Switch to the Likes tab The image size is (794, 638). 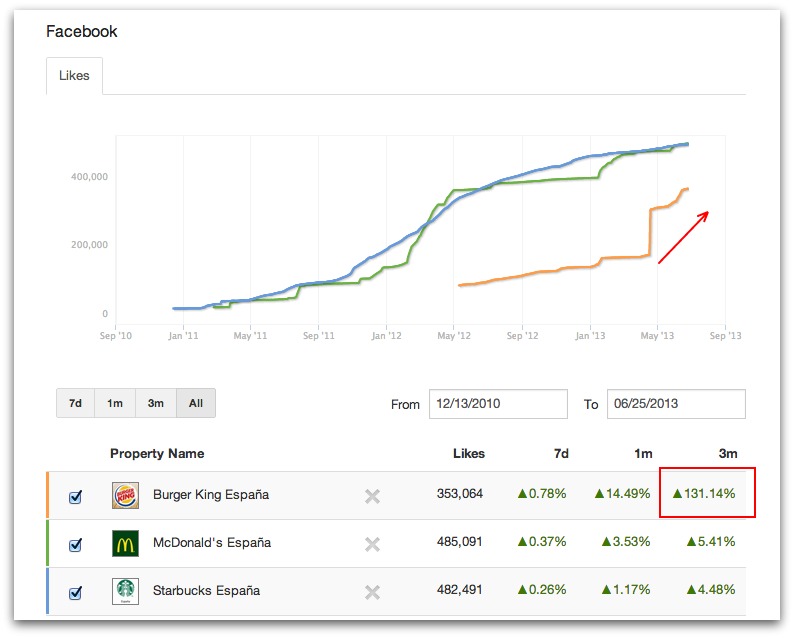(74, 76)
